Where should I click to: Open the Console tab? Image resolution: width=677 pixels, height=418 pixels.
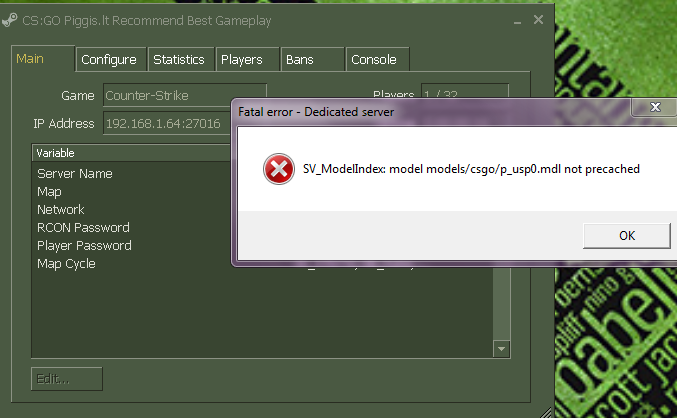click(x=377, y=59)
